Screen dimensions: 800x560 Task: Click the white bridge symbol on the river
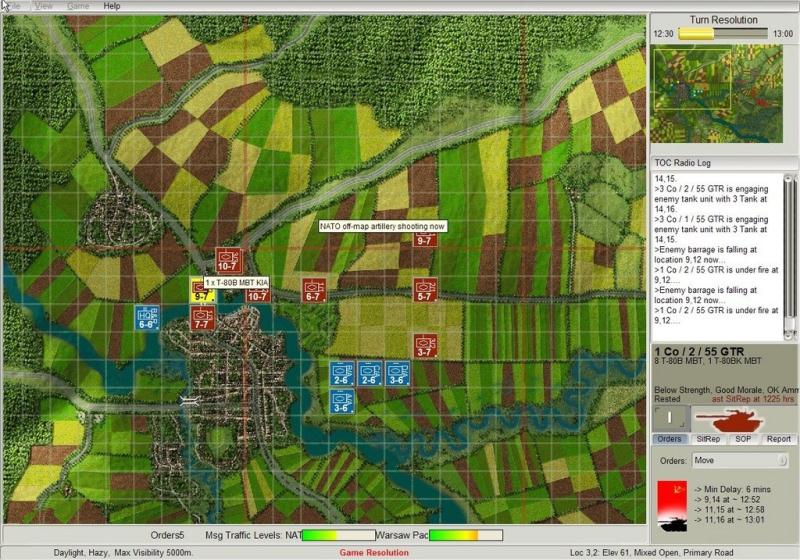[x=189, y=399]
